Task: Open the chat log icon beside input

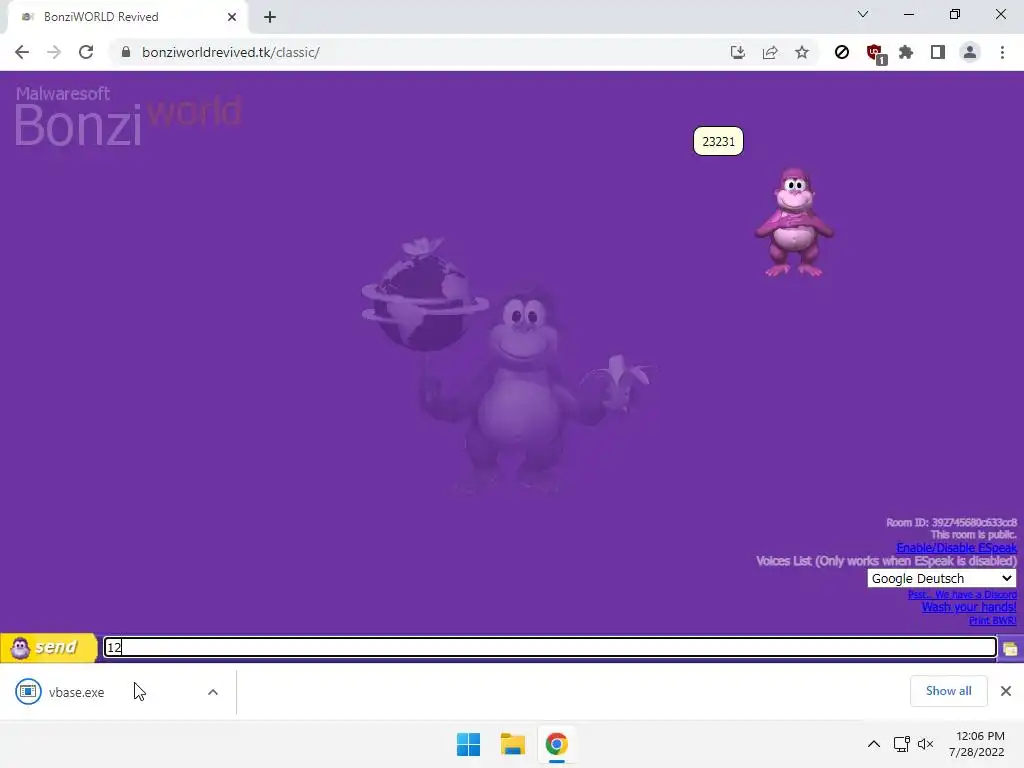Action: (1010, 648)
